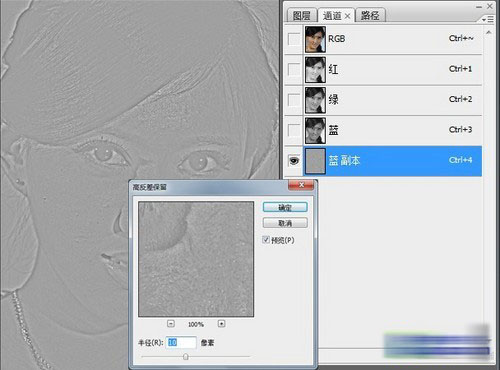
Task: Toggle visibility of the RGB channel
Action: tap(294, 39)
